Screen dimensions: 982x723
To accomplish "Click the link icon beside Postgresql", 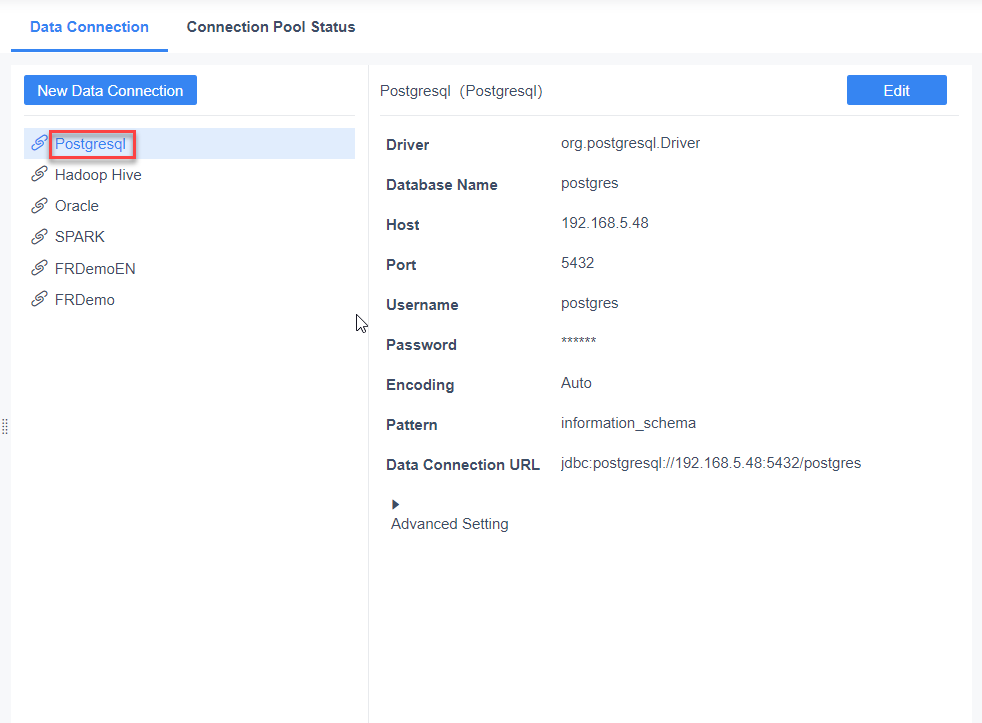I will (x=39, y=143).
